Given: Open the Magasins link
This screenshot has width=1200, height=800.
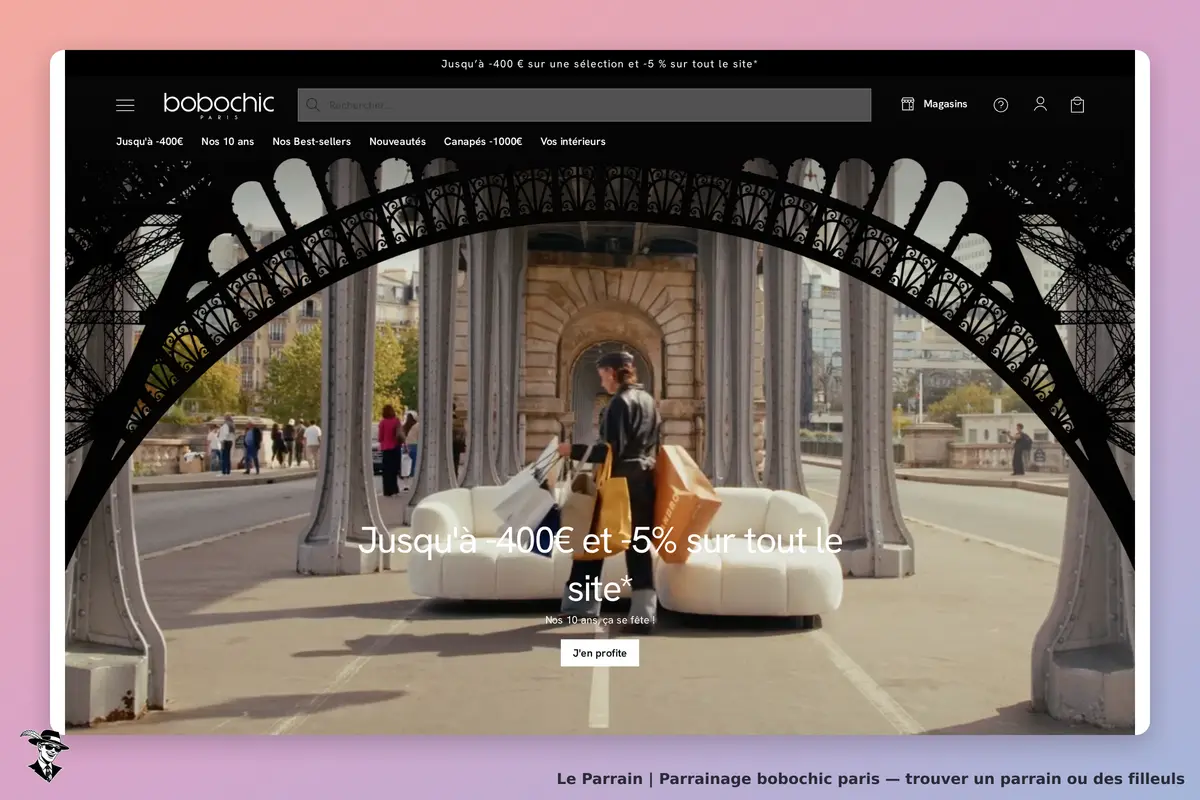Looking at the screenshot, I should (945, 104).
